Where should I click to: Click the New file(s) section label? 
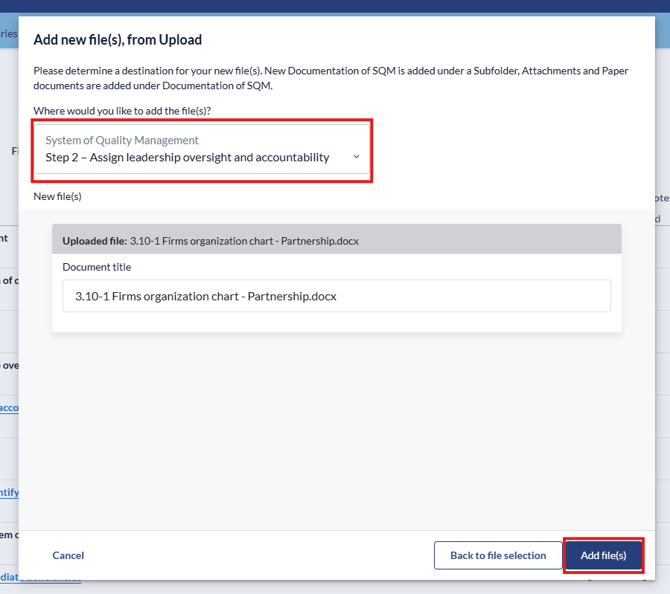57,196
